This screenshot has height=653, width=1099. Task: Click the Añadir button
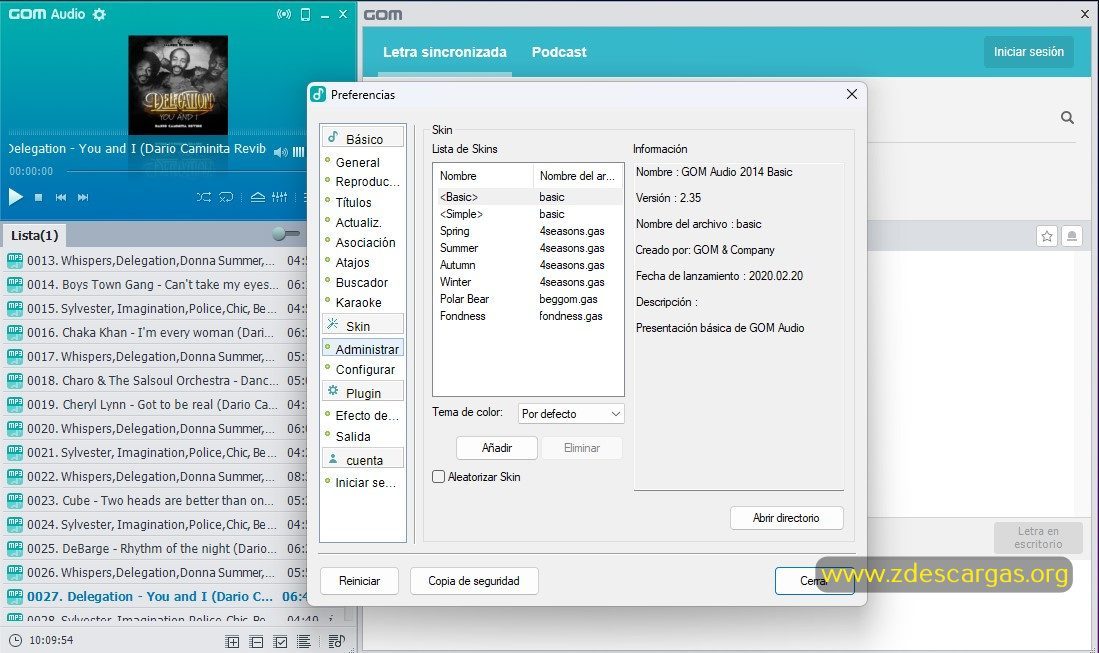(497, 448)
